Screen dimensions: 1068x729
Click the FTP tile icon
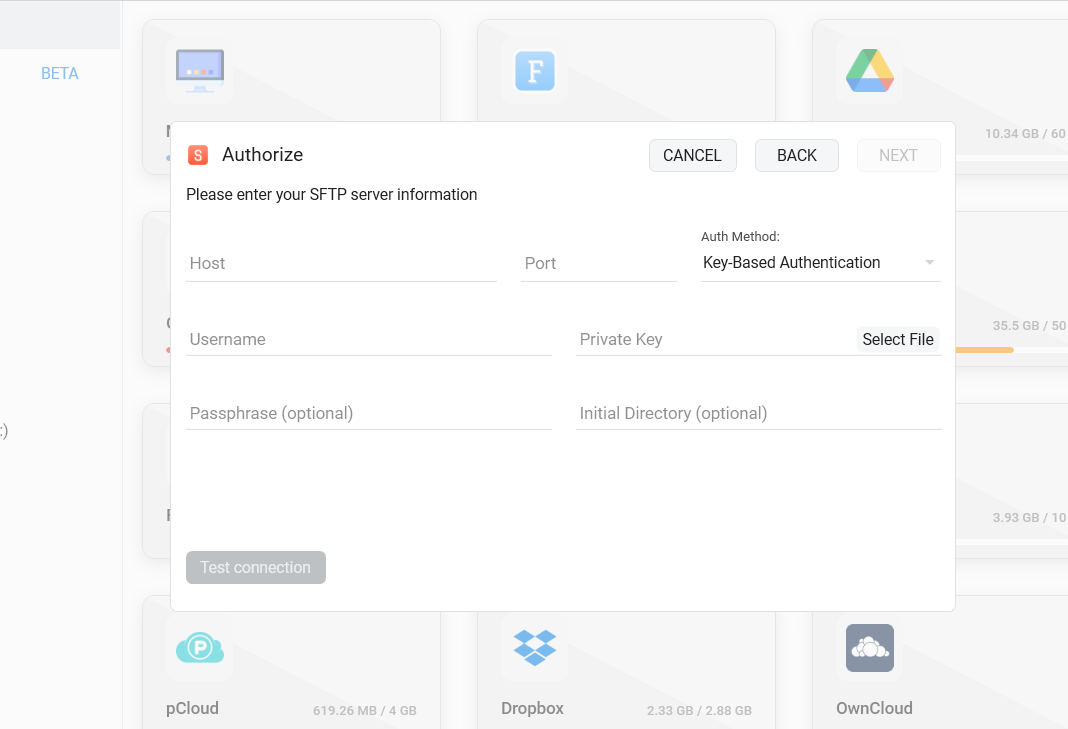(x=534, y=71)
